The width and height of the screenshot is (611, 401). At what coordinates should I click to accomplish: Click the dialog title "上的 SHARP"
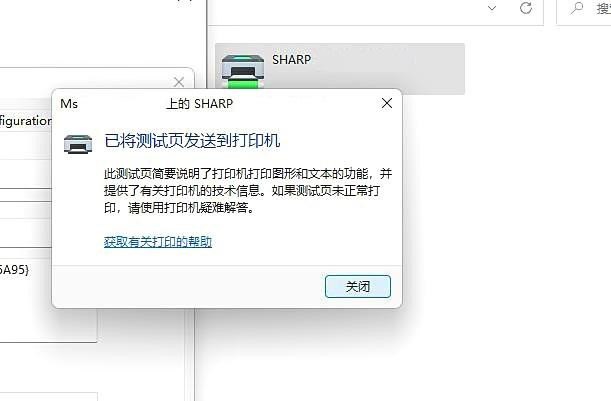point(200,104)
